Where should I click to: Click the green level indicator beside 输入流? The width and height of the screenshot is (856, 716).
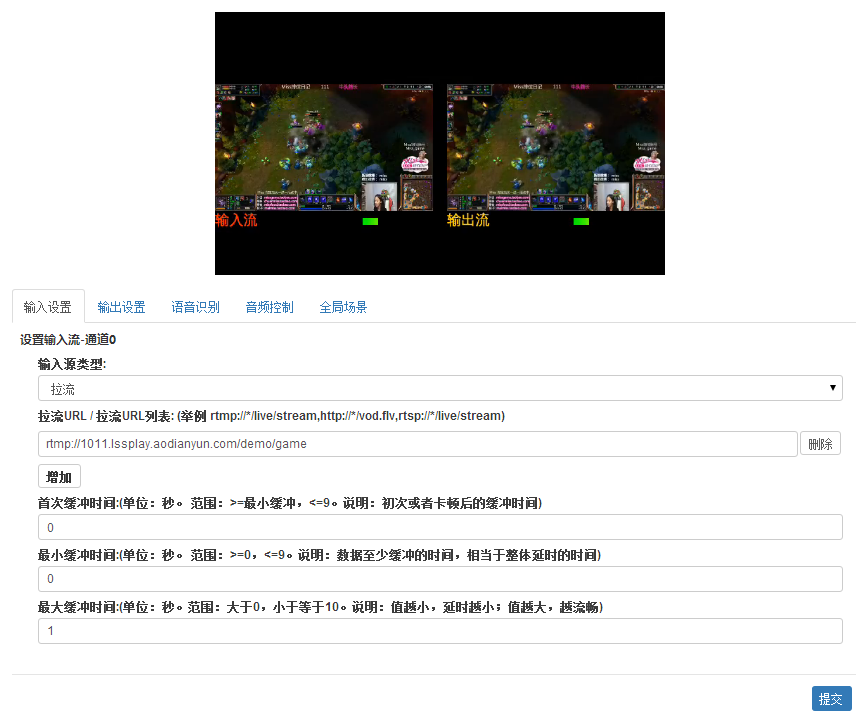click(x=370, y=221)
